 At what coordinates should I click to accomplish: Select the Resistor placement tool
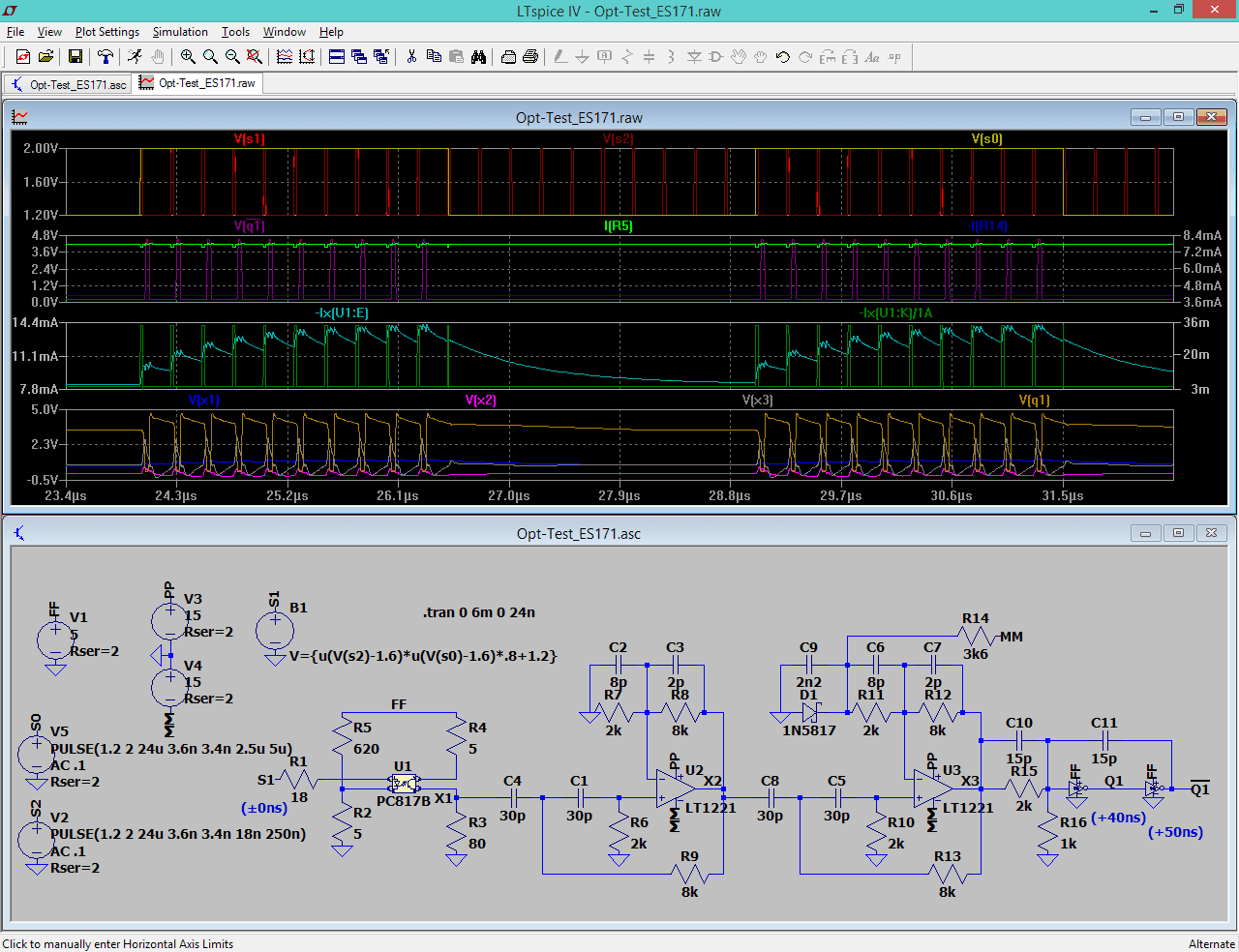click(x=626, y=57)
